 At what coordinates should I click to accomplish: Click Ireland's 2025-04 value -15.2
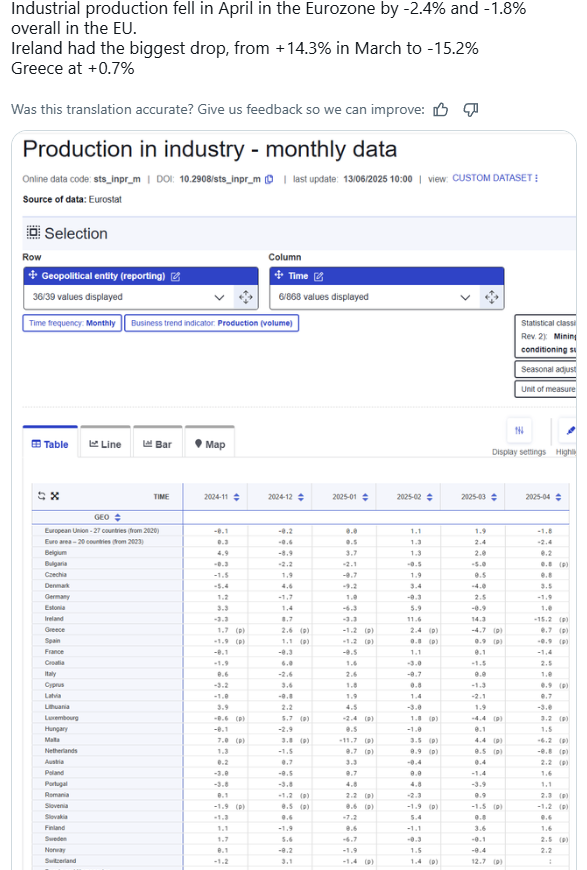click(x=543, y=619)
